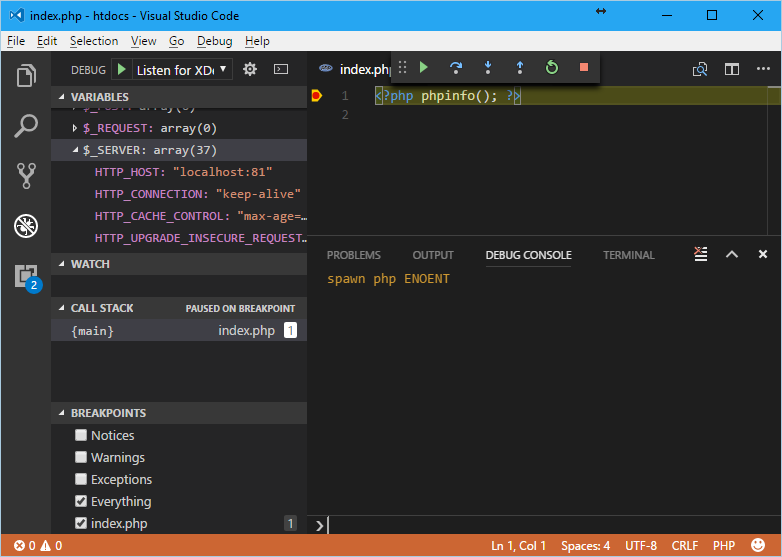
Task: Collapse the Breakpoints section
Action: (179, 413)
